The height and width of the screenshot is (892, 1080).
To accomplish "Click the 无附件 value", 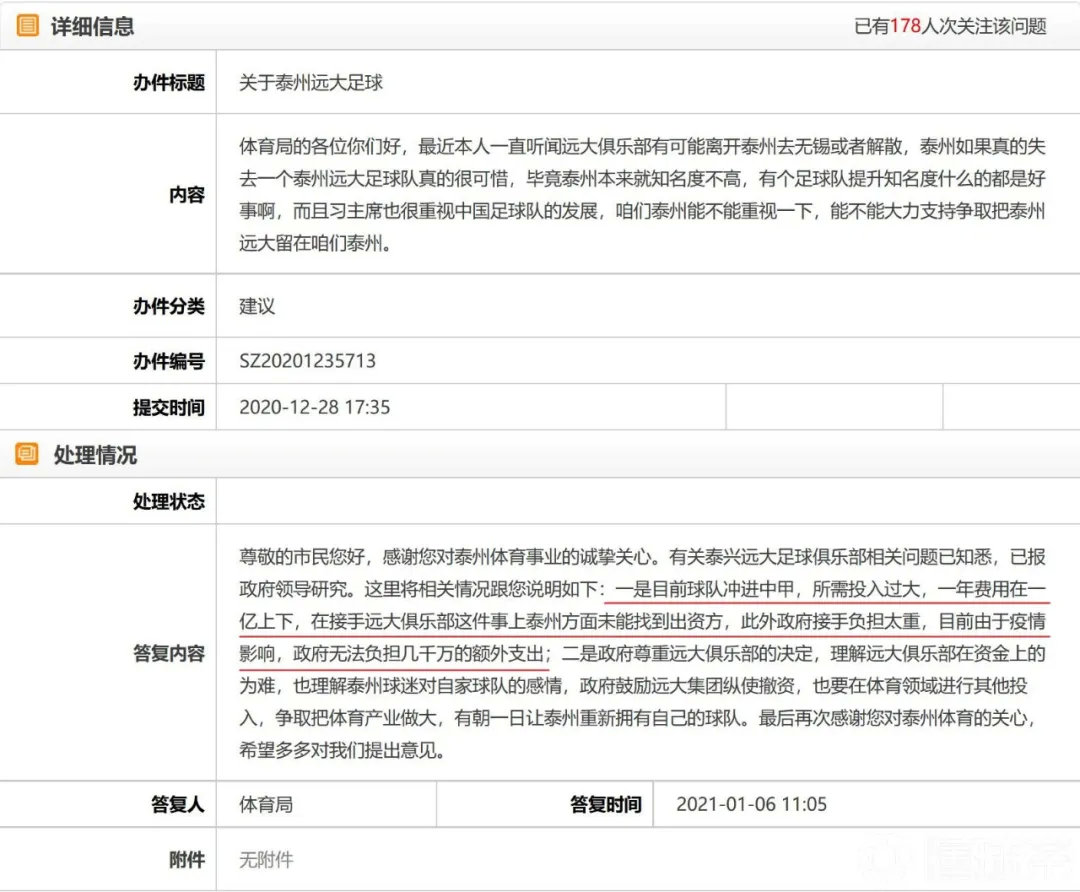I will (266, 860).
